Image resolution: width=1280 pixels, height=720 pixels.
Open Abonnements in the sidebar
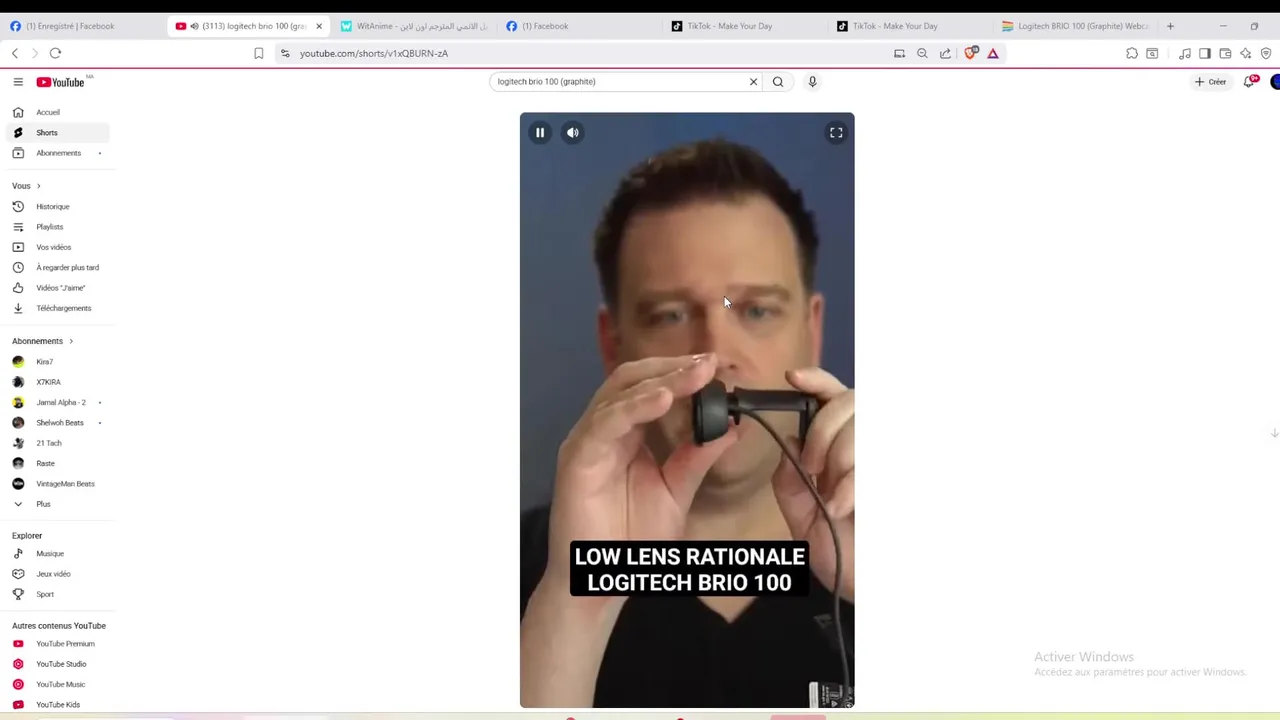click(58, 153)
